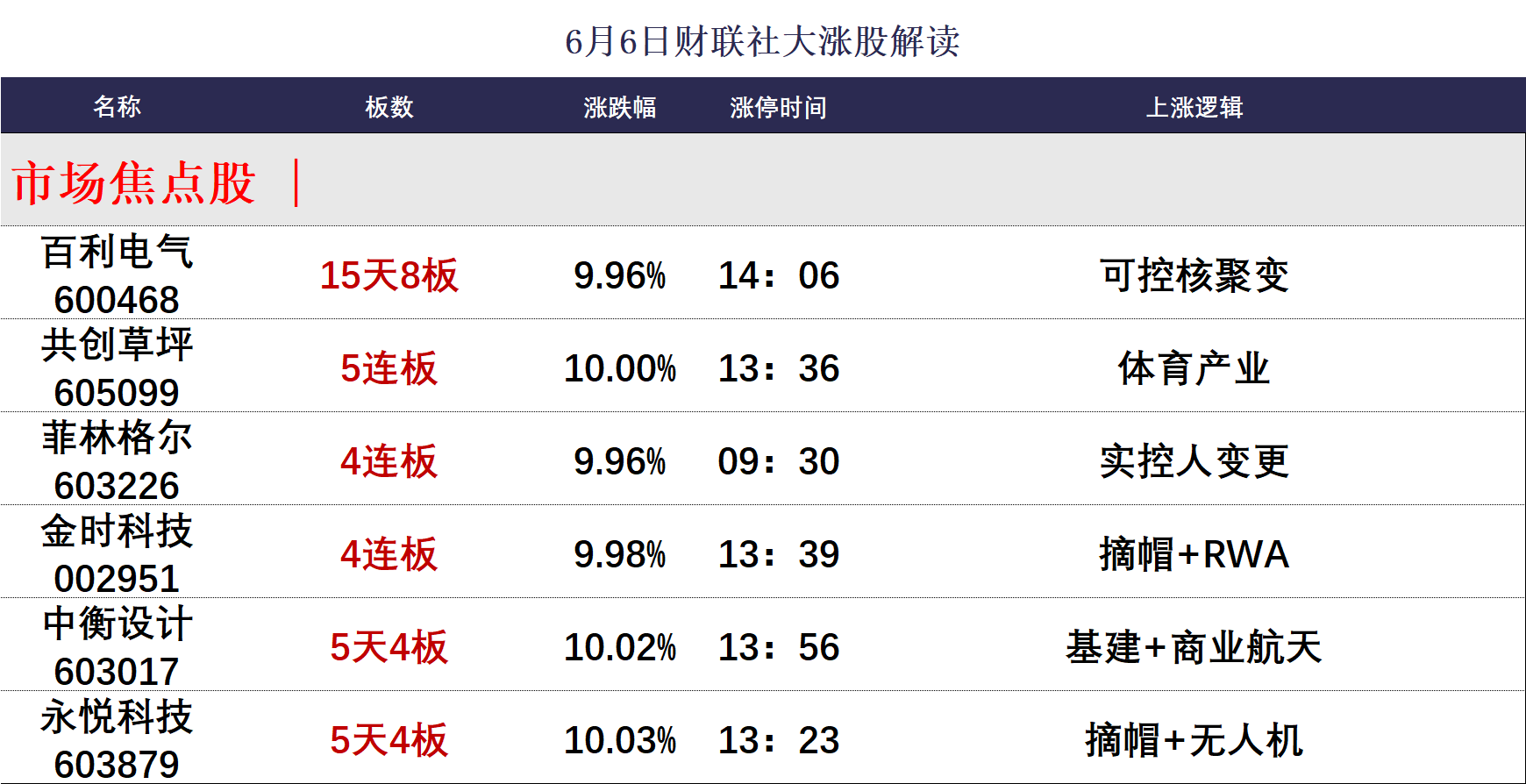Click the 10.00% change value

click(619, 368)
